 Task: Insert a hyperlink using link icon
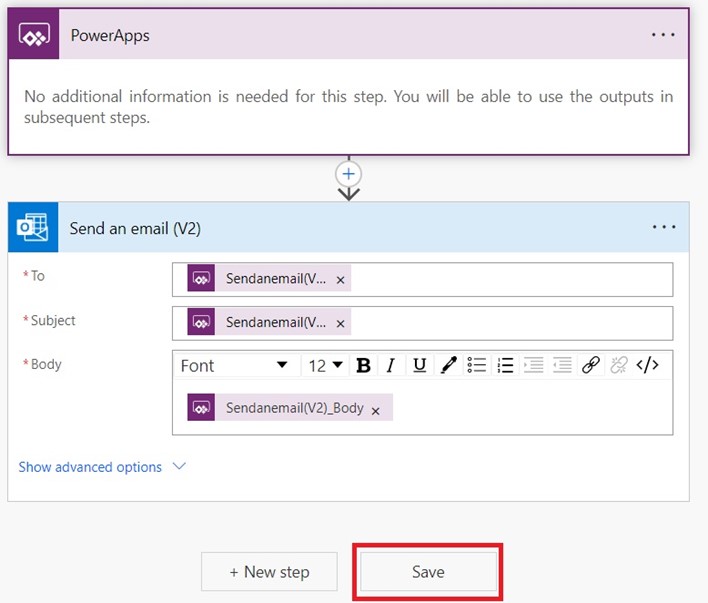point(590,366)
